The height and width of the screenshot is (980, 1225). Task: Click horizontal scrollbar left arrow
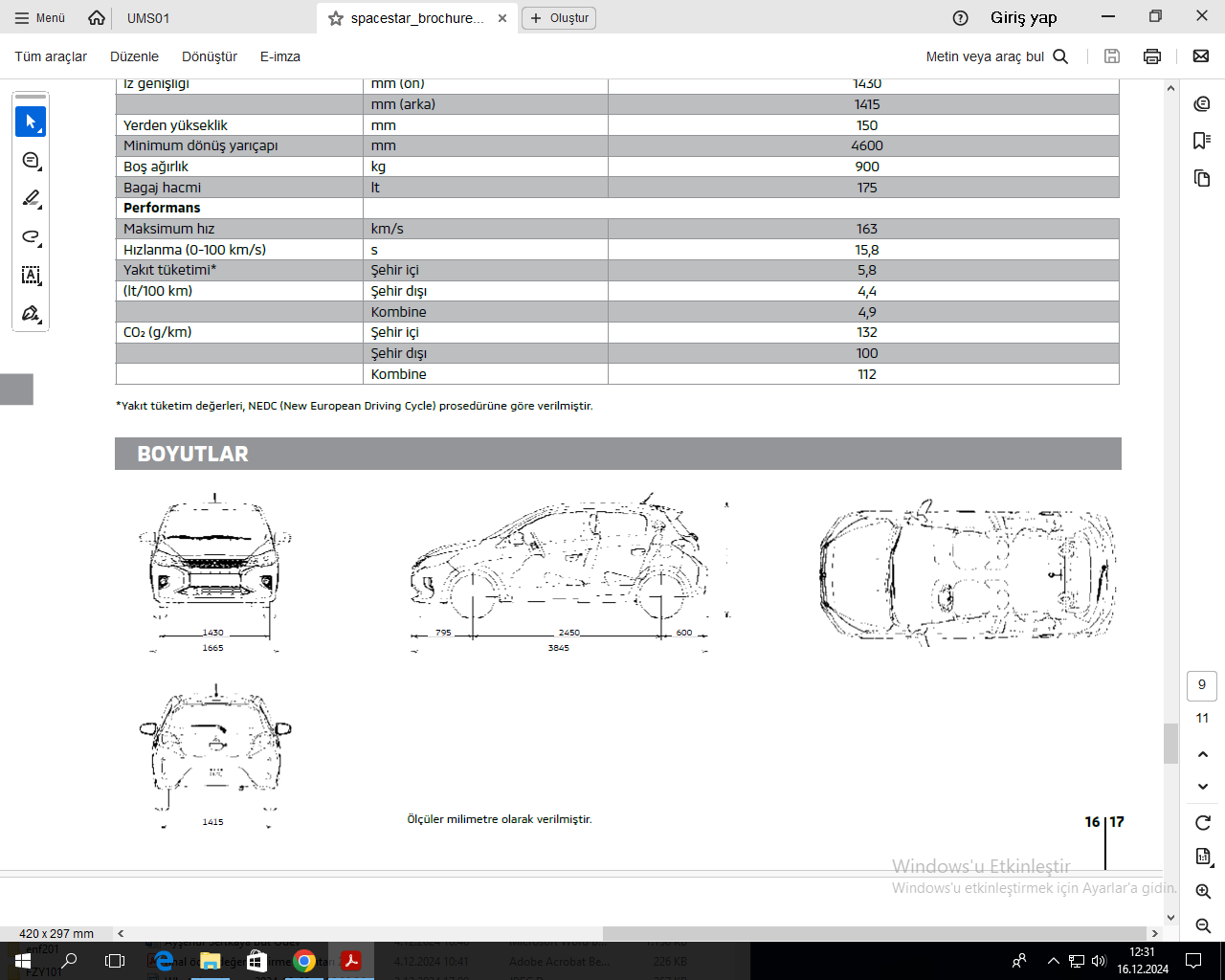(x=121, y=933)
